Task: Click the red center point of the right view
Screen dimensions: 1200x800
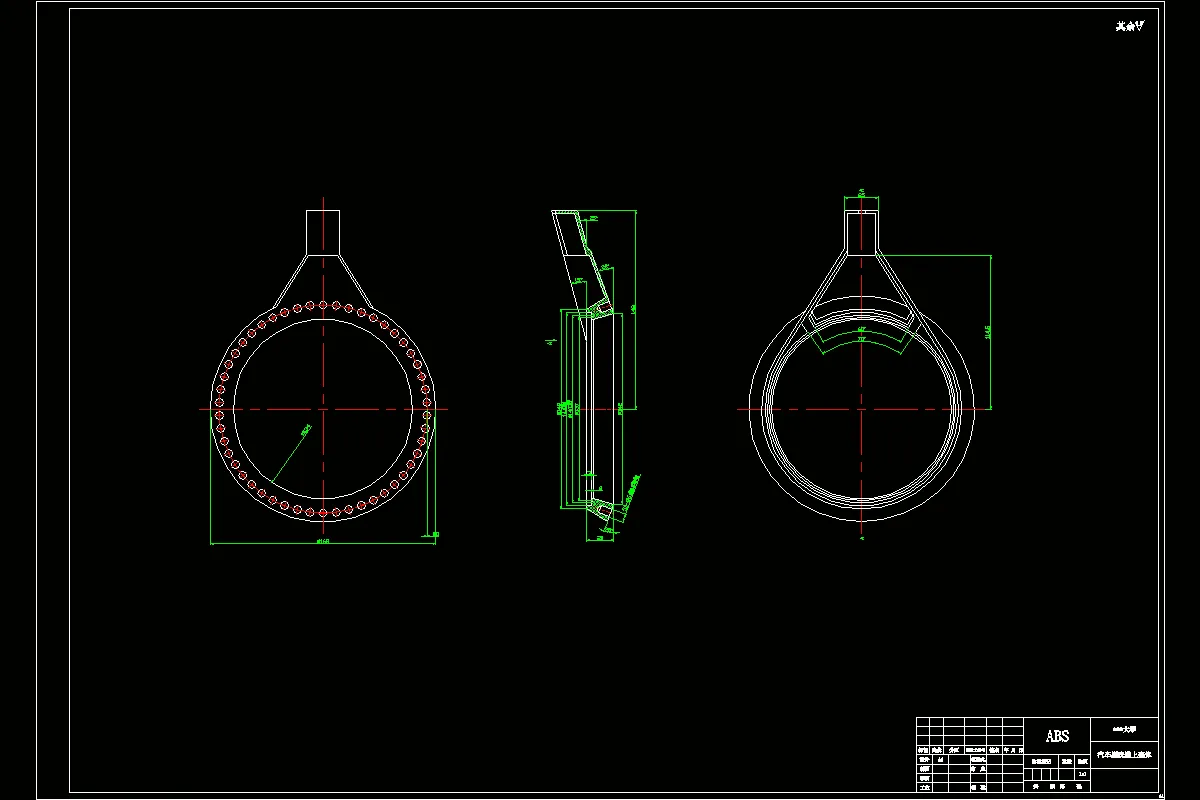Action: point(861,409)
